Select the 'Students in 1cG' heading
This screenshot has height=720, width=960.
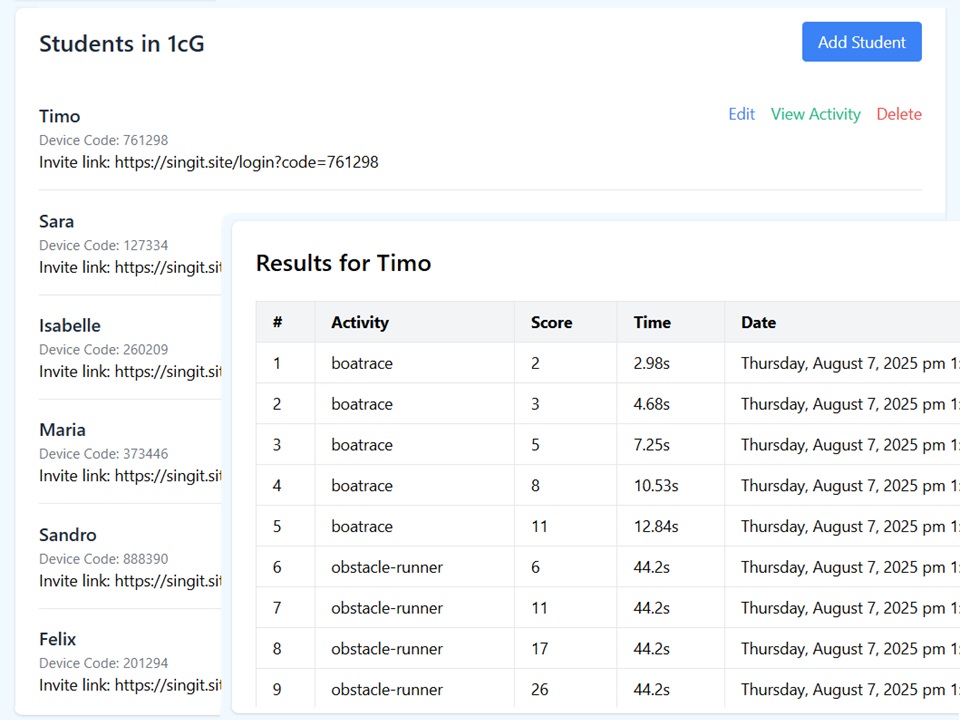[x=122, y=43]
